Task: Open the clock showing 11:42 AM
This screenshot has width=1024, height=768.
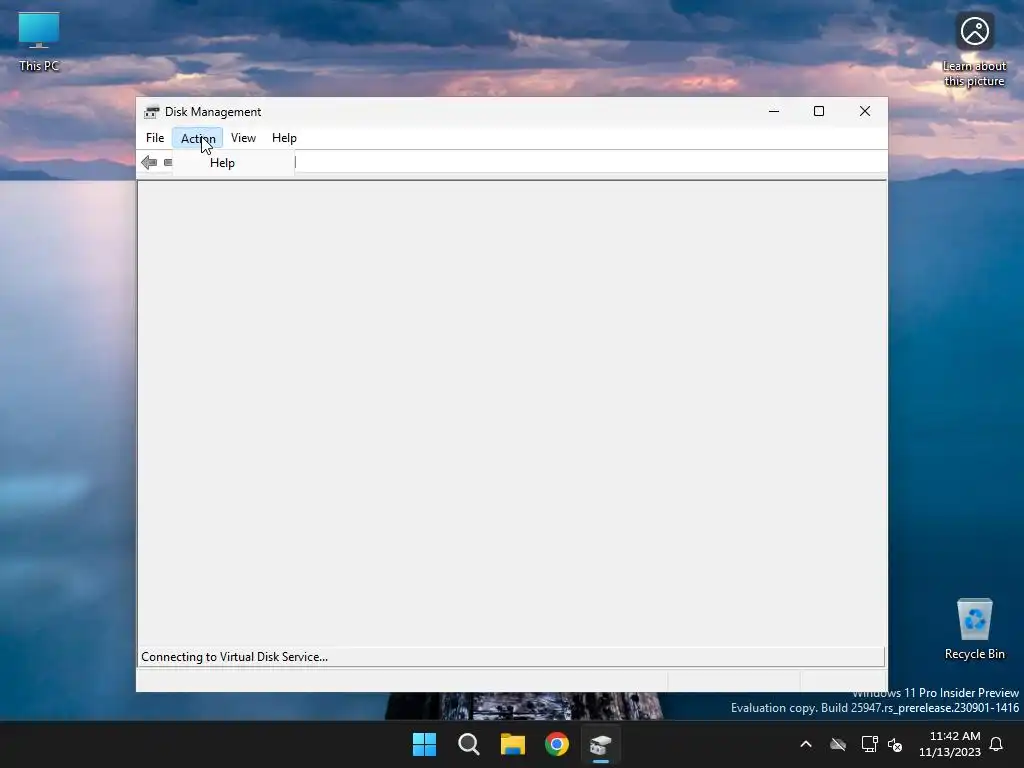Action: click(x=950, y=744)
